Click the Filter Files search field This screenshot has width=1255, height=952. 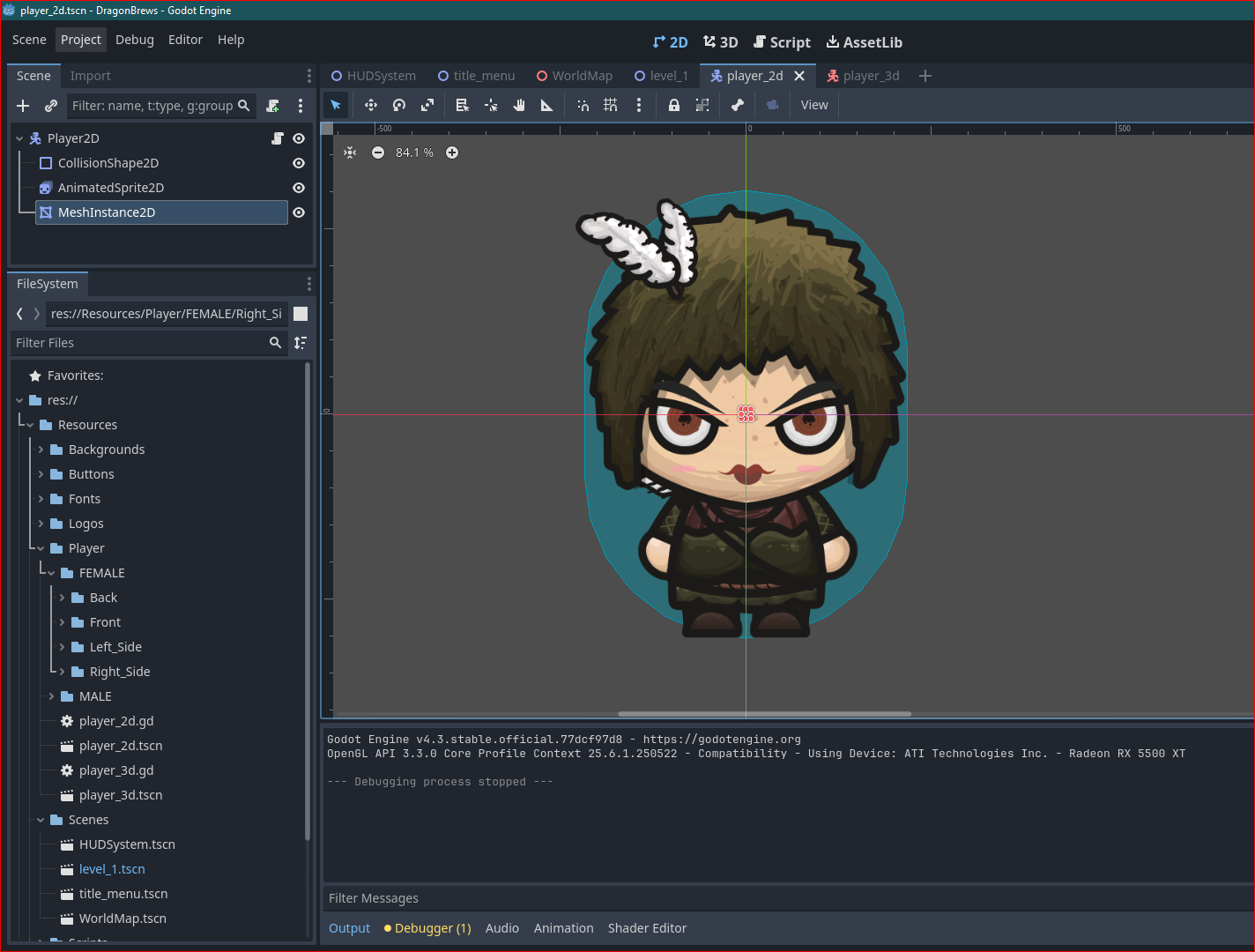(x=149, y=343)
